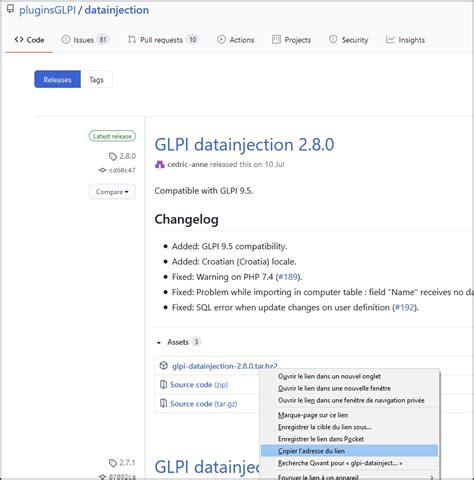
Task: Choose 'Ouvrir le lien dans un nouvel onglet'
Action: tap(349, 376)
